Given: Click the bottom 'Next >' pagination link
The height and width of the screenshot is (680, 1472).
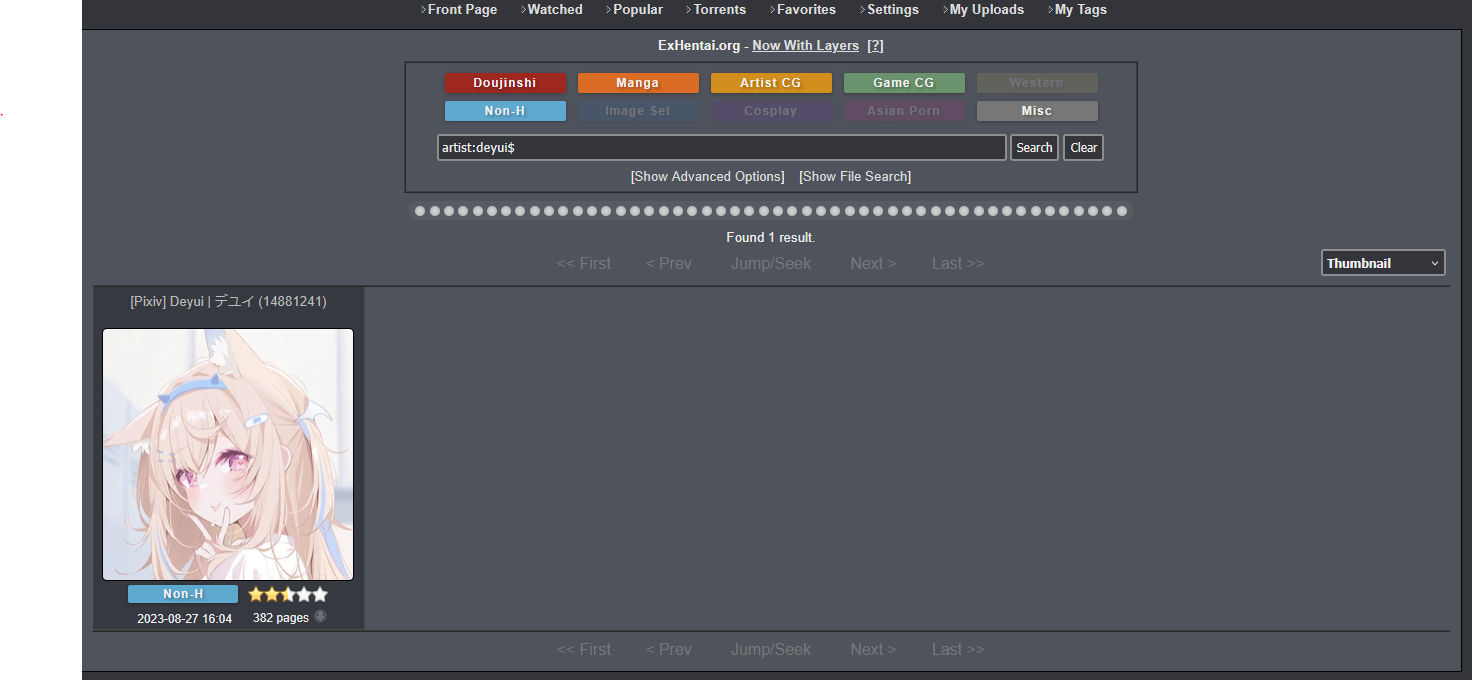Looking at the screenshot, I should click(873, 649).
